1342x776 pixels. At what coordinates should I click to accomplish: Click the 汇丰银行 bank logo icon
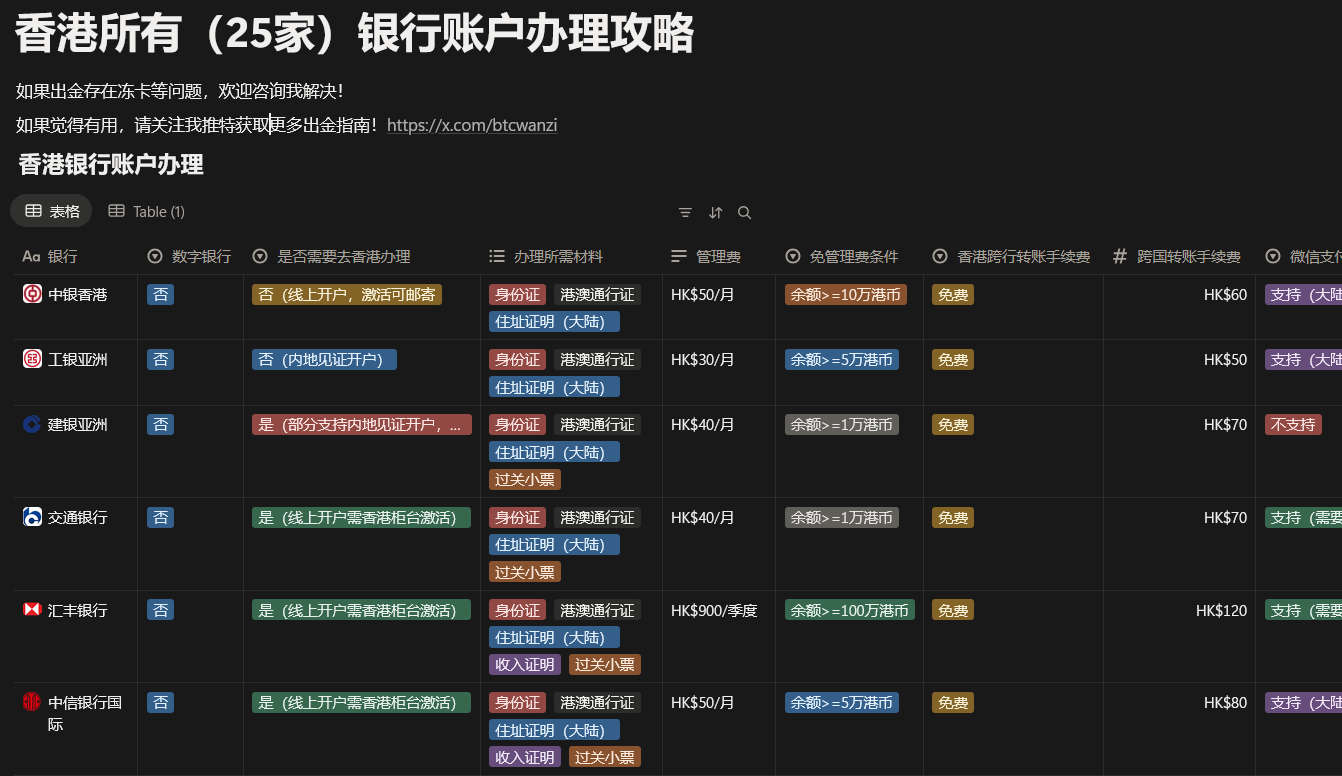(32, 610)
